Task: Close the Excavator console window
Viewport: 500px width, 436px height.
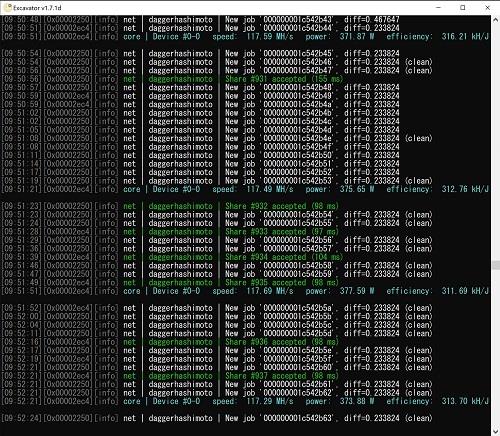Action: (x=487, y=7)
